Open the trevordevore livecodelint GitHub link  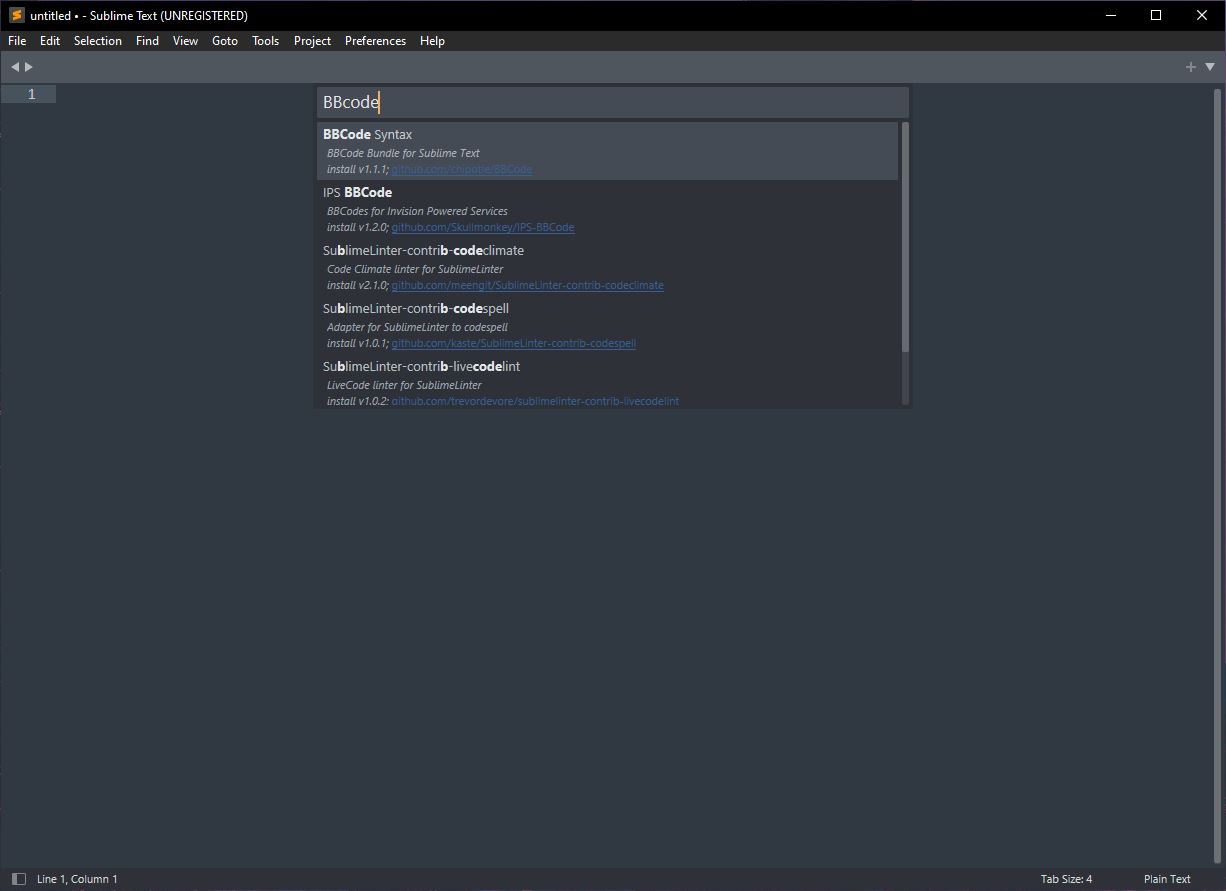point(535,401)
